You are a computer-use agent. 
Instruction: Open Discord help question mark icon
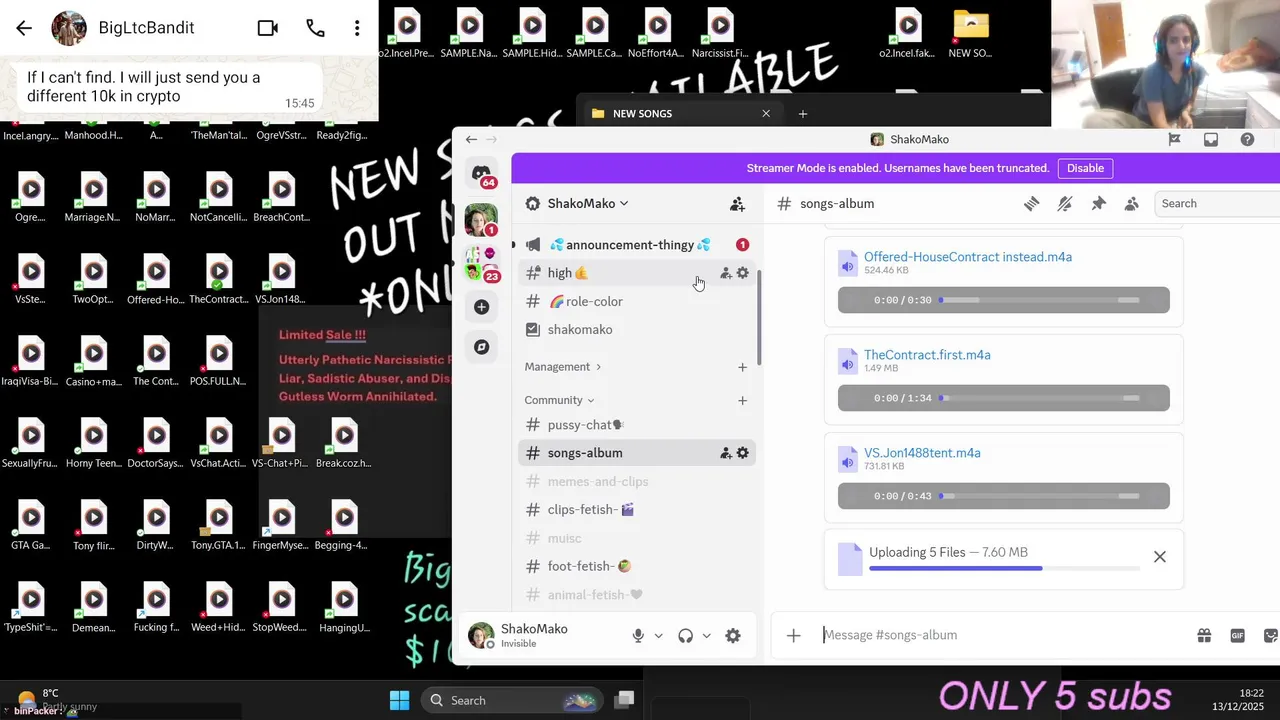[1247, 140]
